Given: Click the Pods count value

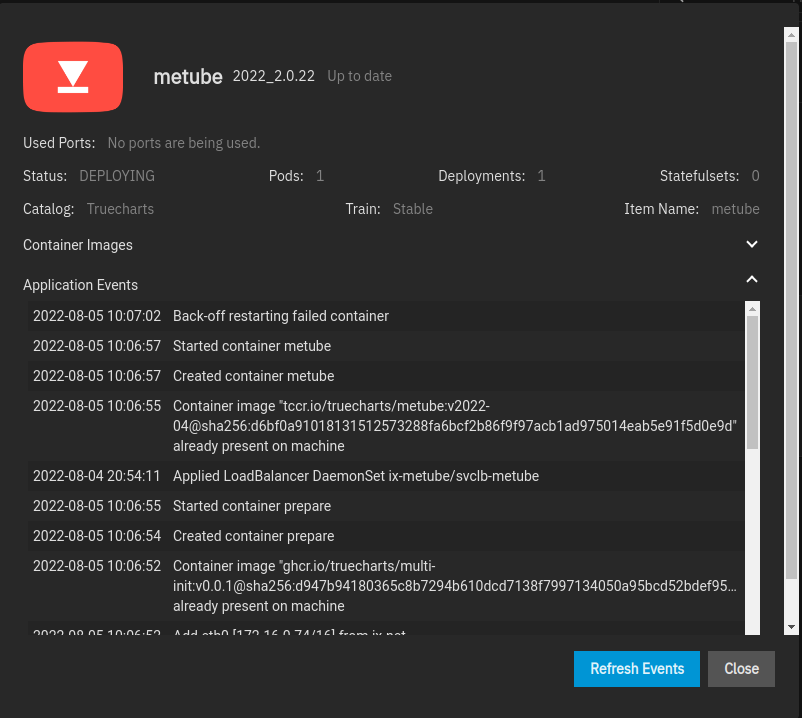Looking at the screenshot, I should [x=320, y=176].
